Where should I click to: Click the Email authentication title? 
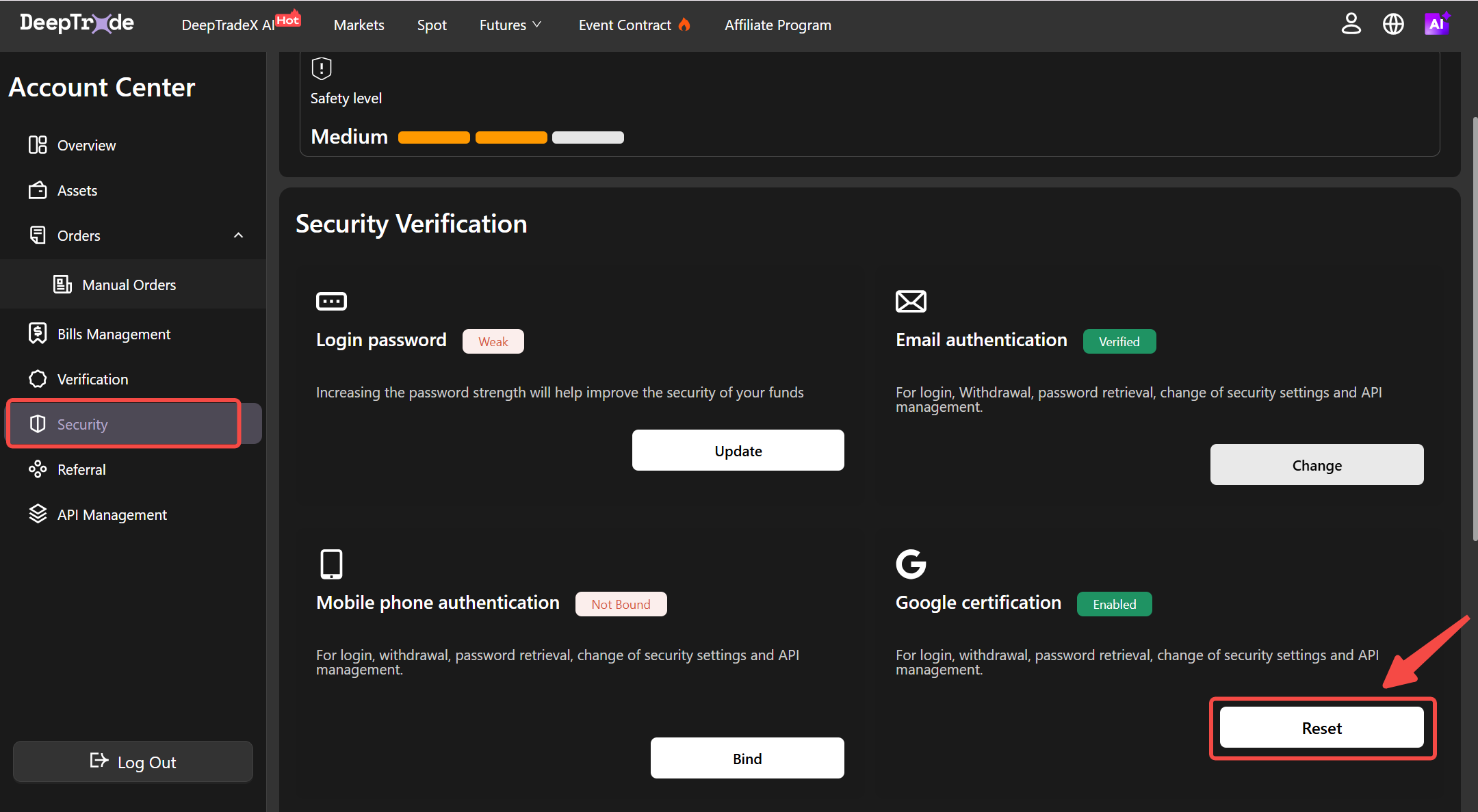pyautogui.click(x=981, y=340)
